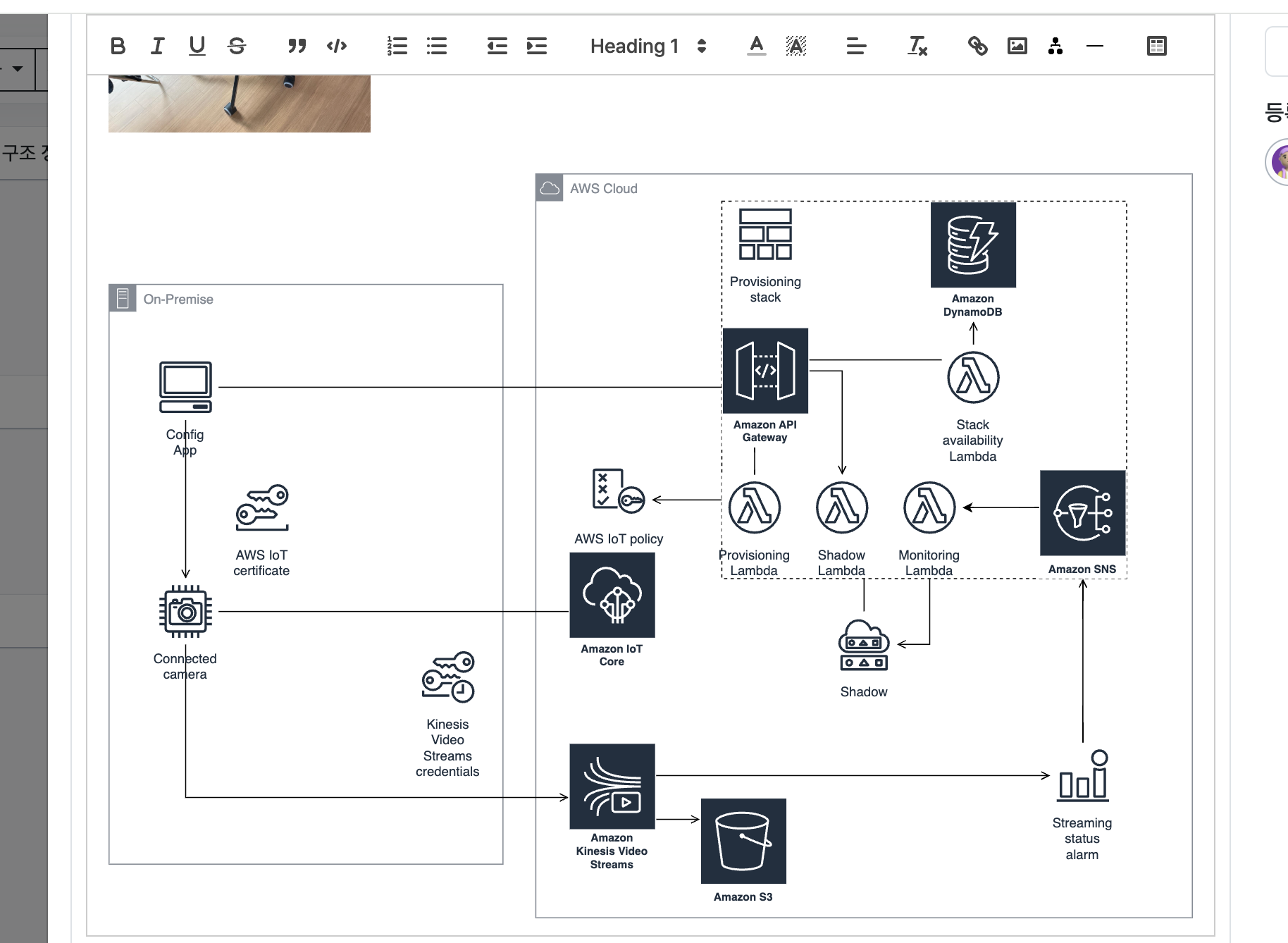
Task: Toggle italic formatting
Action: coord(158,47)
